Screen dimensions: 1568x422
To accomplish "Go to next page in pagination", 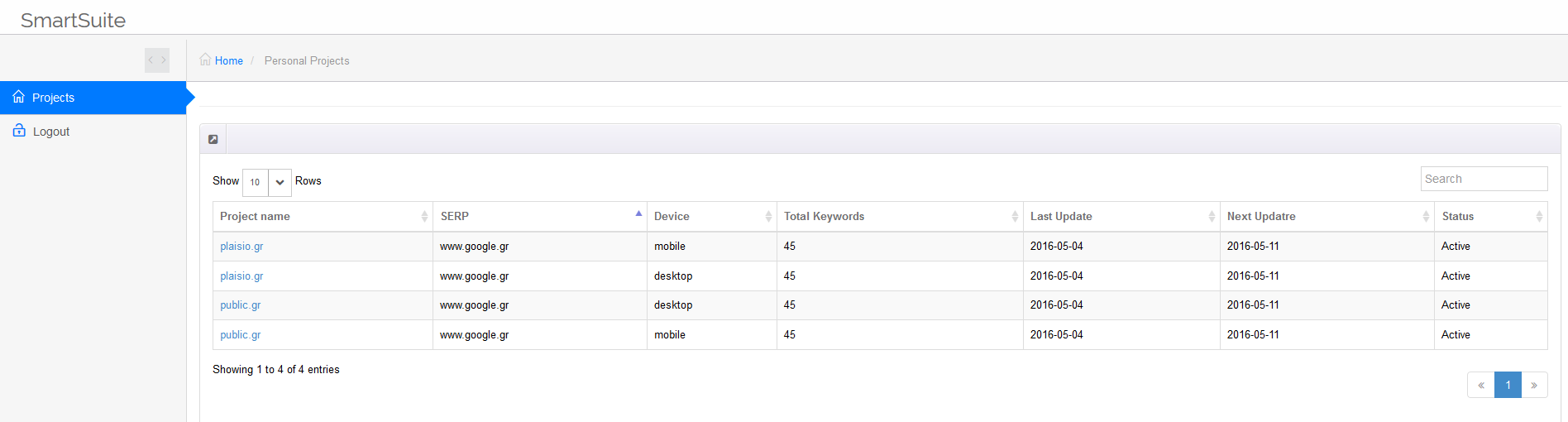I will coord(1534,385).
